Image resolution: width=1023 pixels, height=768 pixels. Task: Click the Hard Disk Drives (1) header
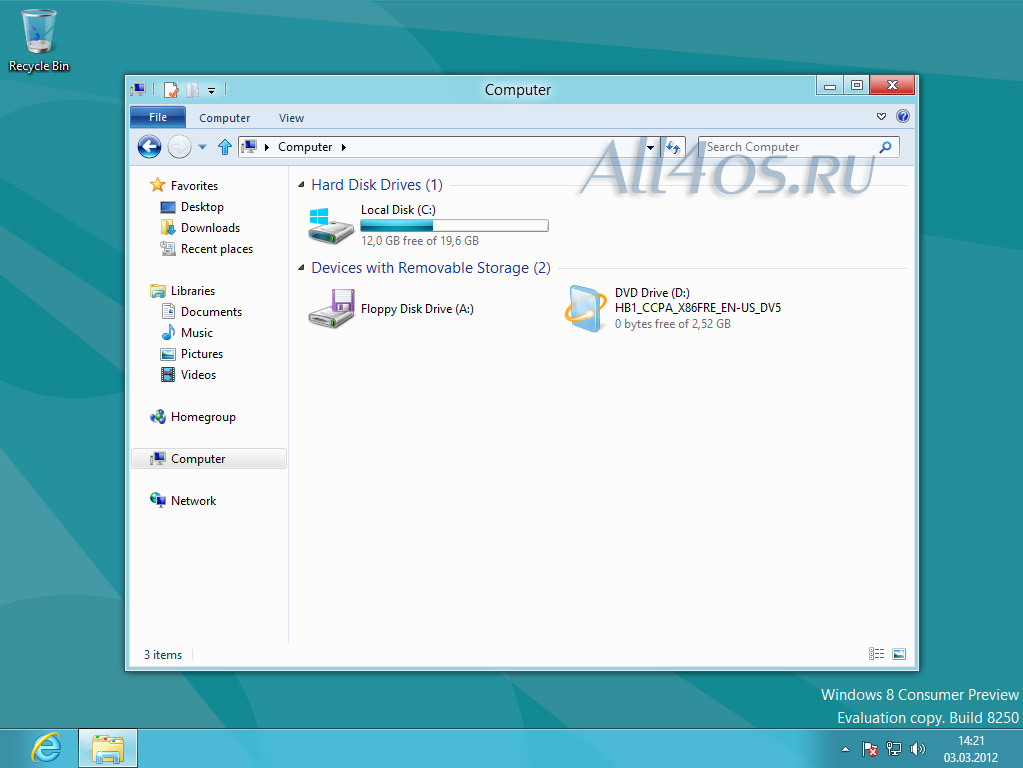[376, 185]
